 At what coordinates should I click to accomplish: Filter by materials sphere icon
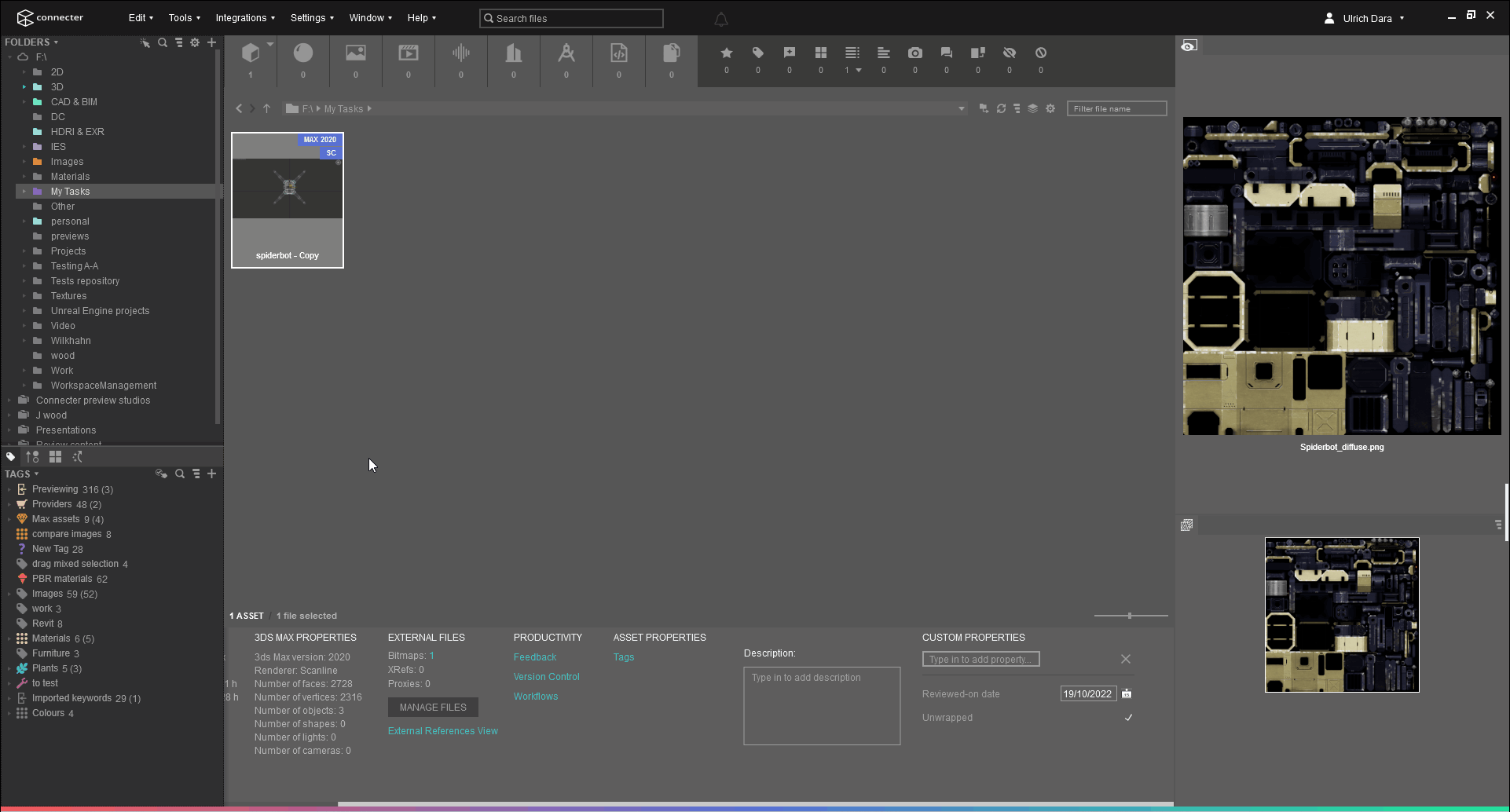pos(303,53)
